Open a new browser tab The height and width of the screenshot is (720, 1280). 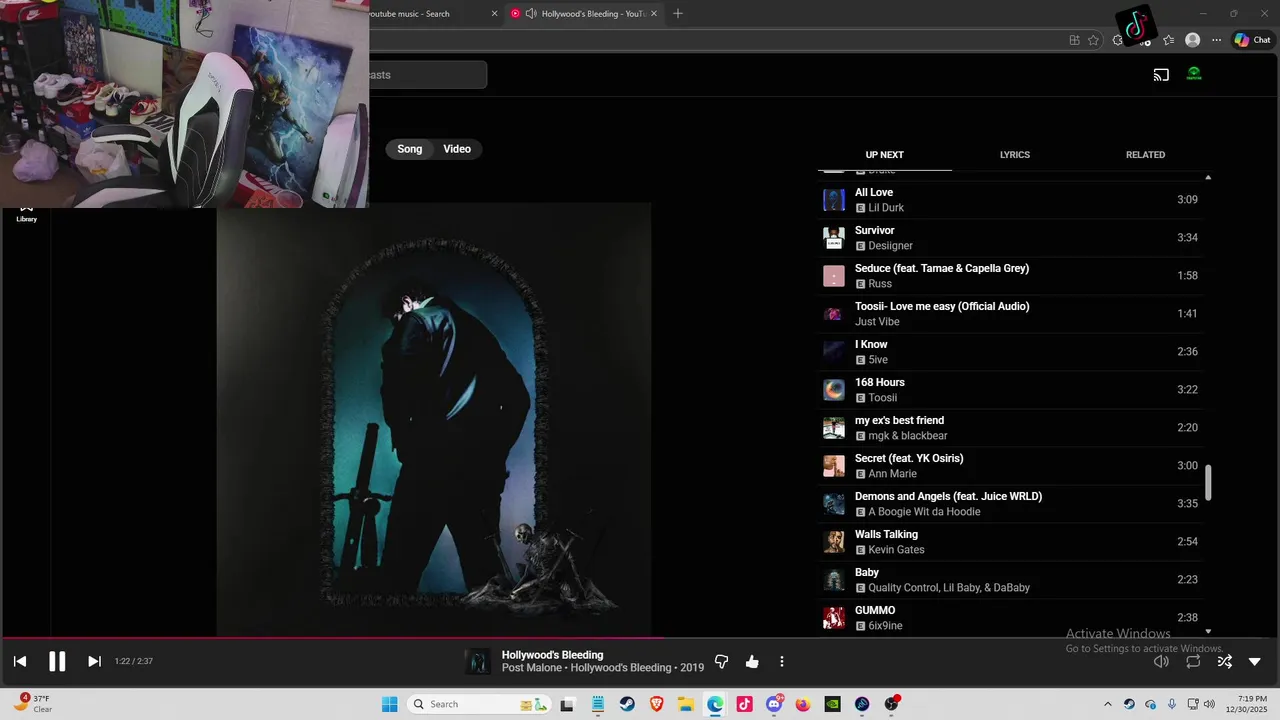point(678,14)
